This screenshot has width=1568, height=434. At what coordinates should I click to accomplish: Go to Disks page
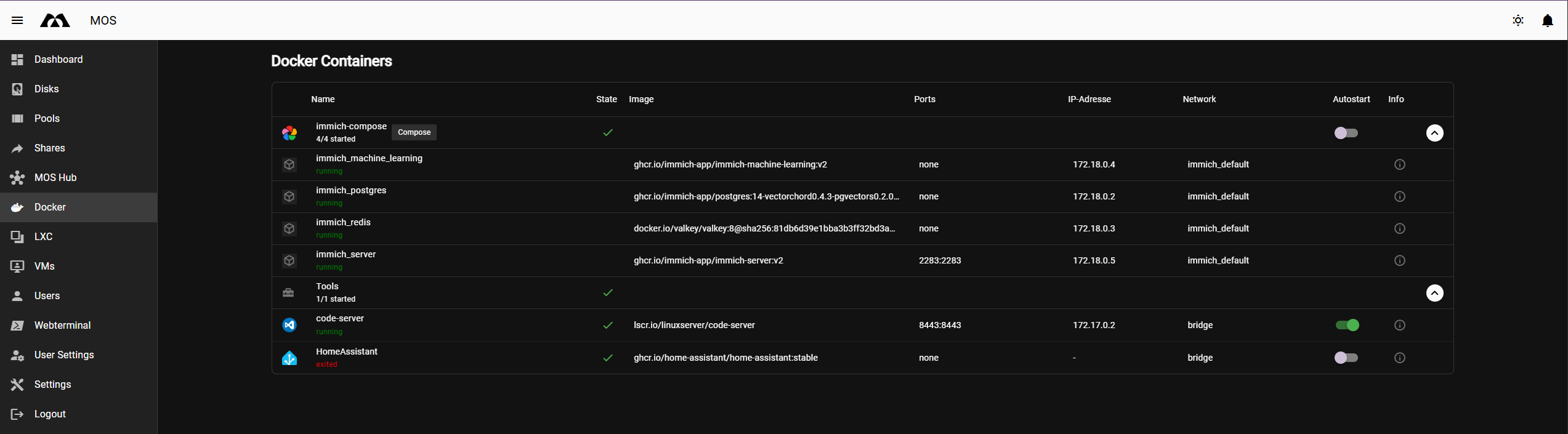point(78,89)
